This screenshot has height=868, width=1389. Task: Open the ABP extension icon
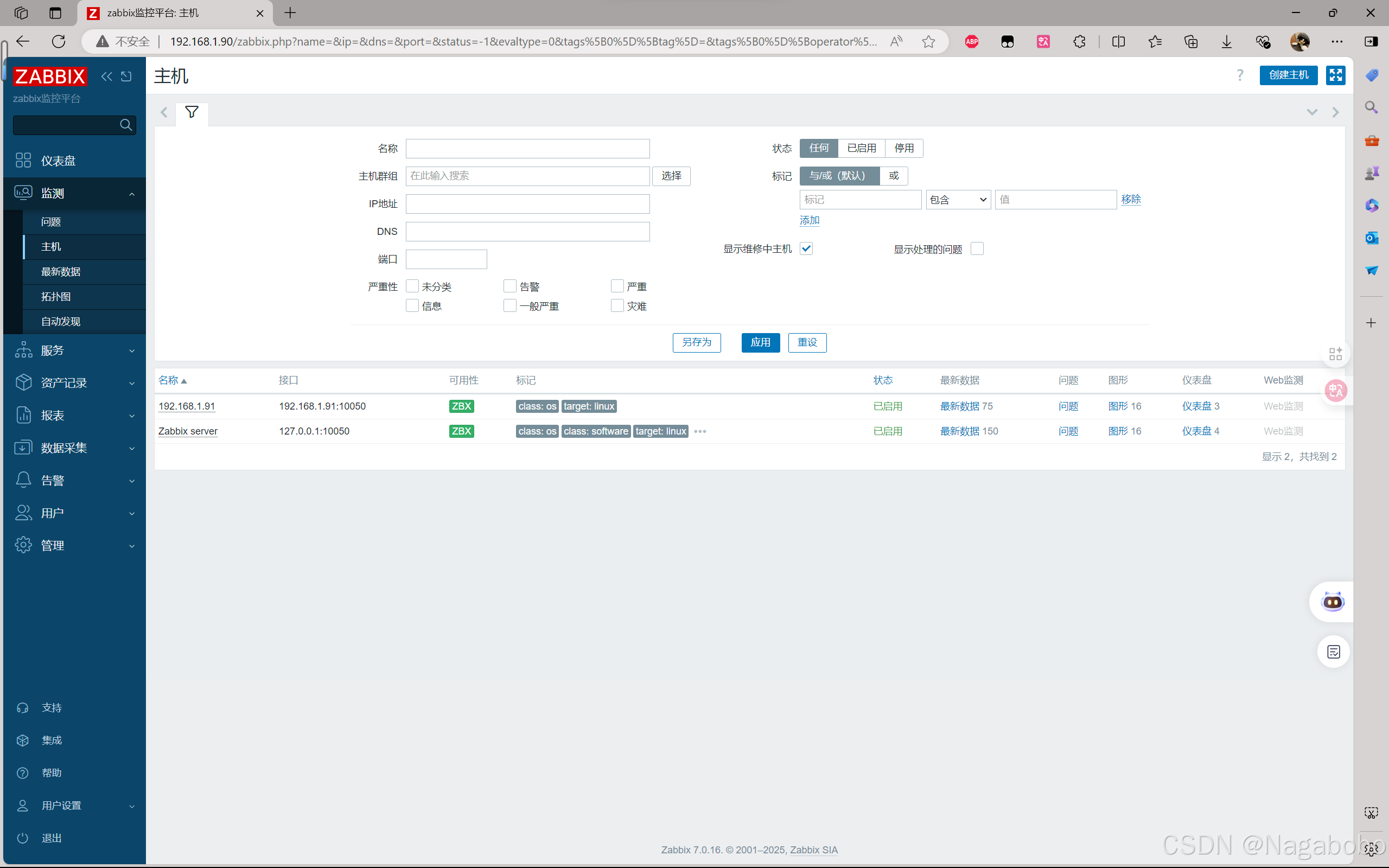click(x=971, y=41)
